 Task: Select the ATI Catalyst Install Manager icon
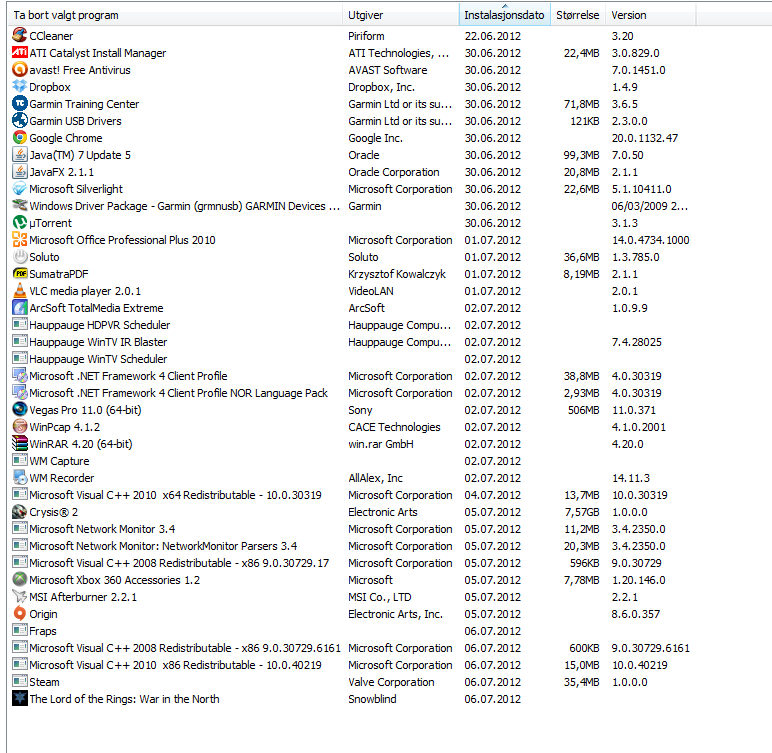pyautogui.click(x=20, y=52)
